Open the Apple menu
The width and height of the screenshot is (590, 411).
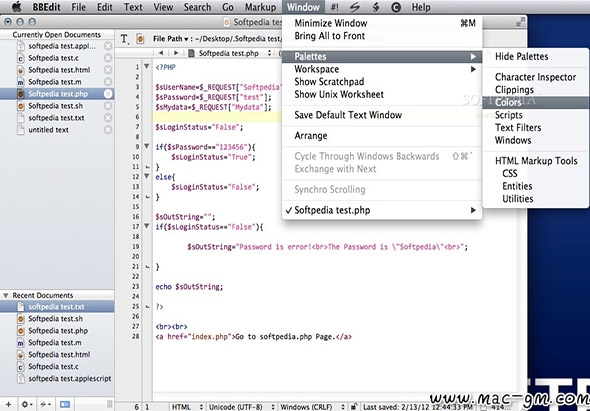coord(17,7)
